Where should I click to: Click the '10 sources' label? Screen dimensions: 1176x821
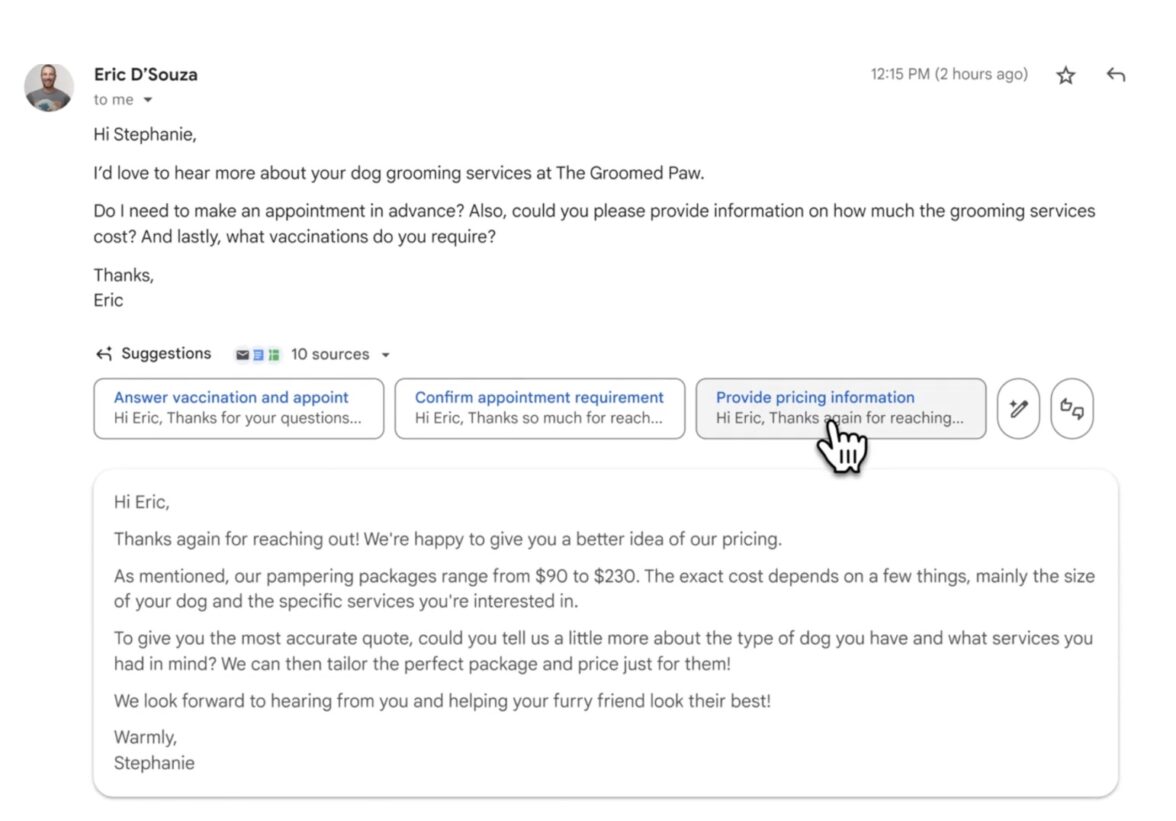[x=329, y=355]
